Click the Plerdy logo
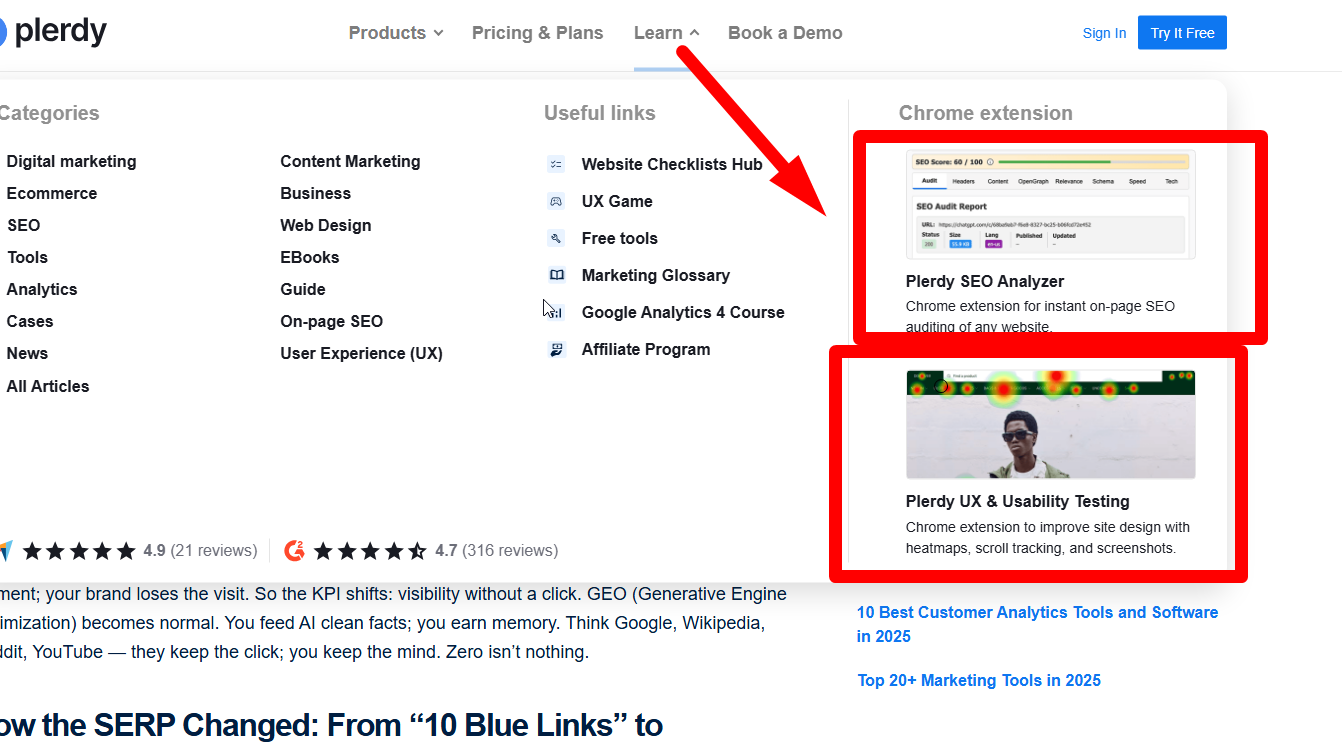Screen dimensions: 1342x746 click(50, 32)
